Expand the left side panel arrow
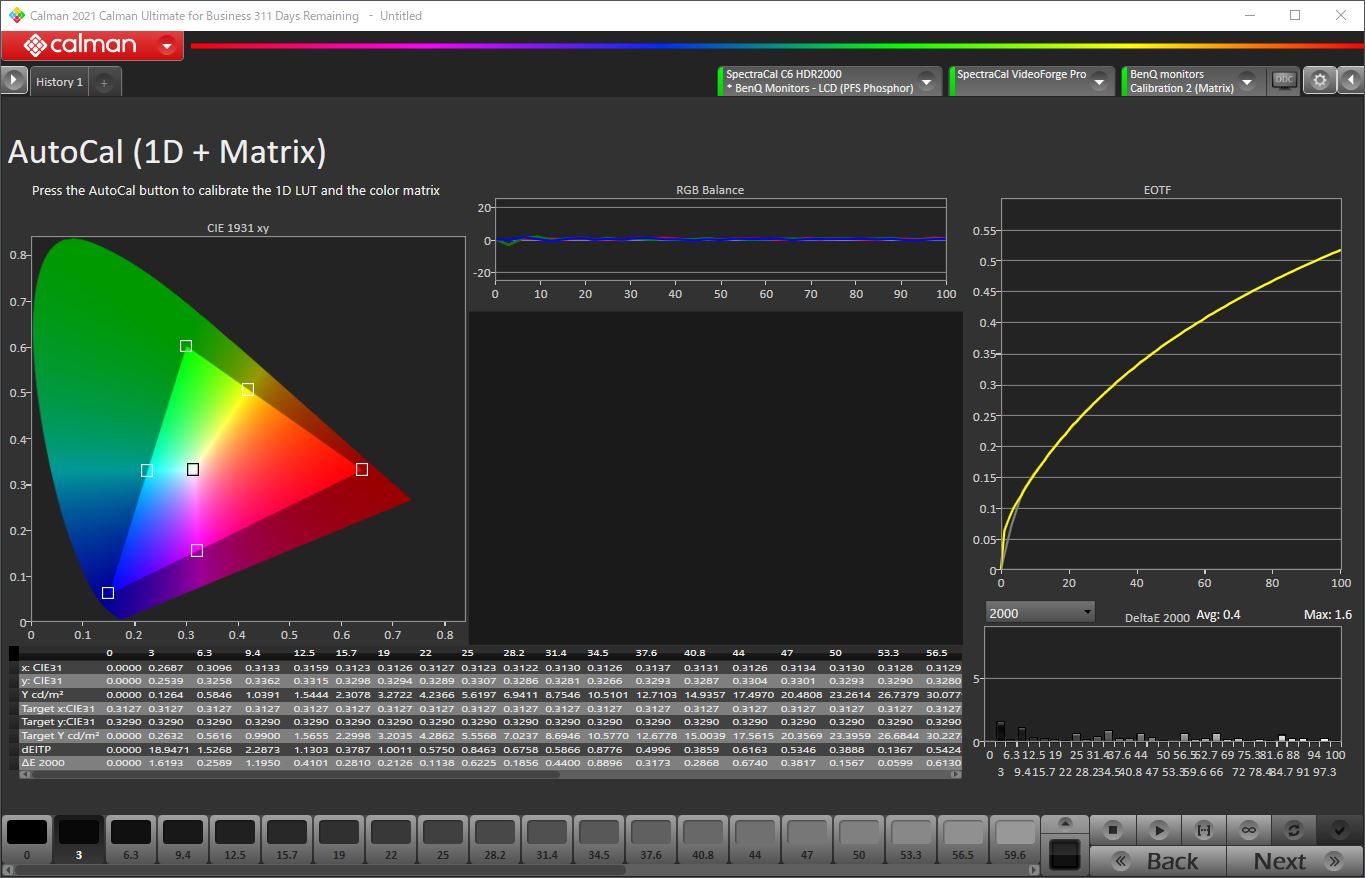Image resolution: width=1365 pixels, height=878 pixels. (13, 81)
